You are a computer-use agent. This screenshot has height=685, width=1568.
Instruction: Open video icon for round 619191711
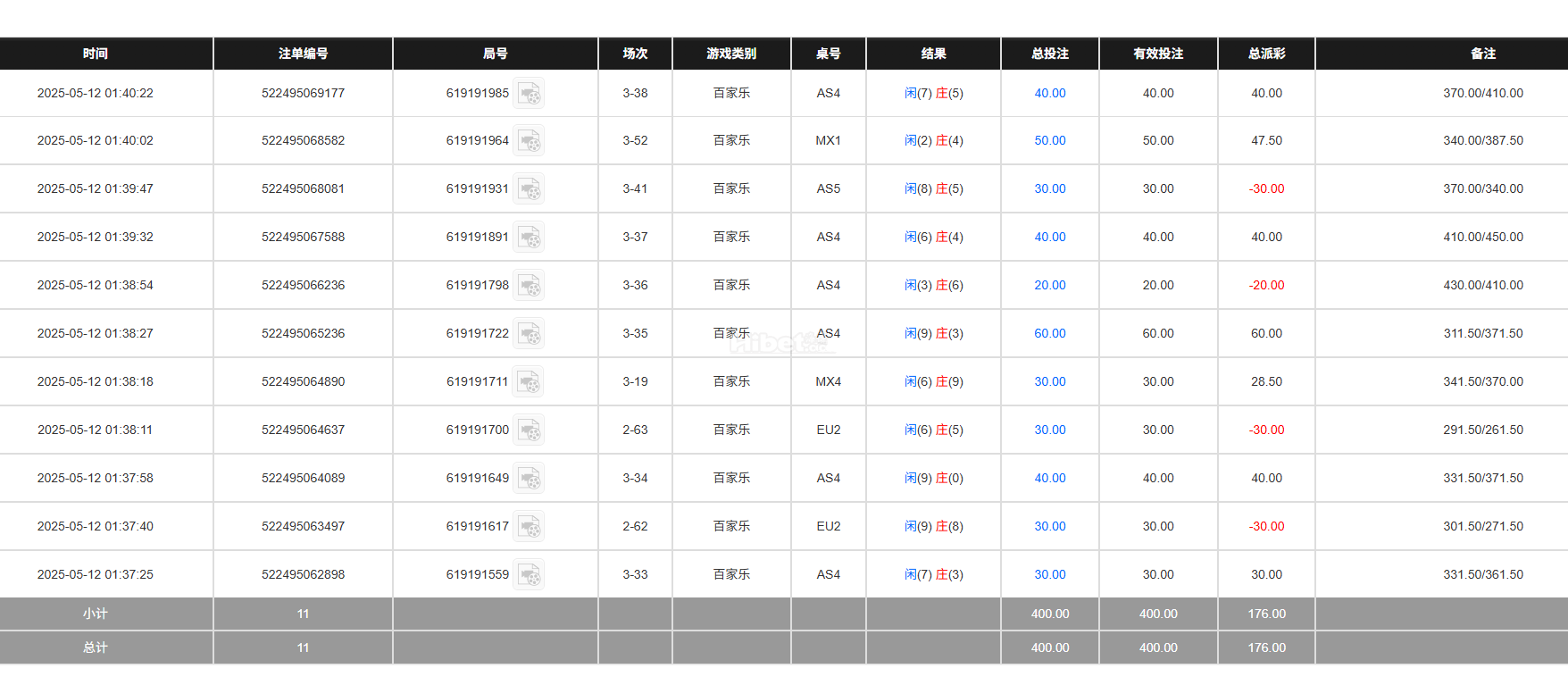(529, 382)
